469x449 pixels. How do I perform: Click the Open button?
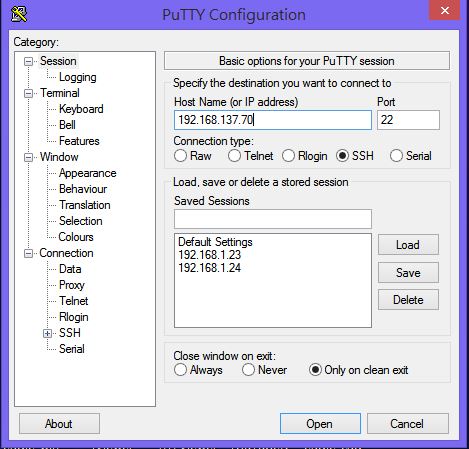pos(320,424)
